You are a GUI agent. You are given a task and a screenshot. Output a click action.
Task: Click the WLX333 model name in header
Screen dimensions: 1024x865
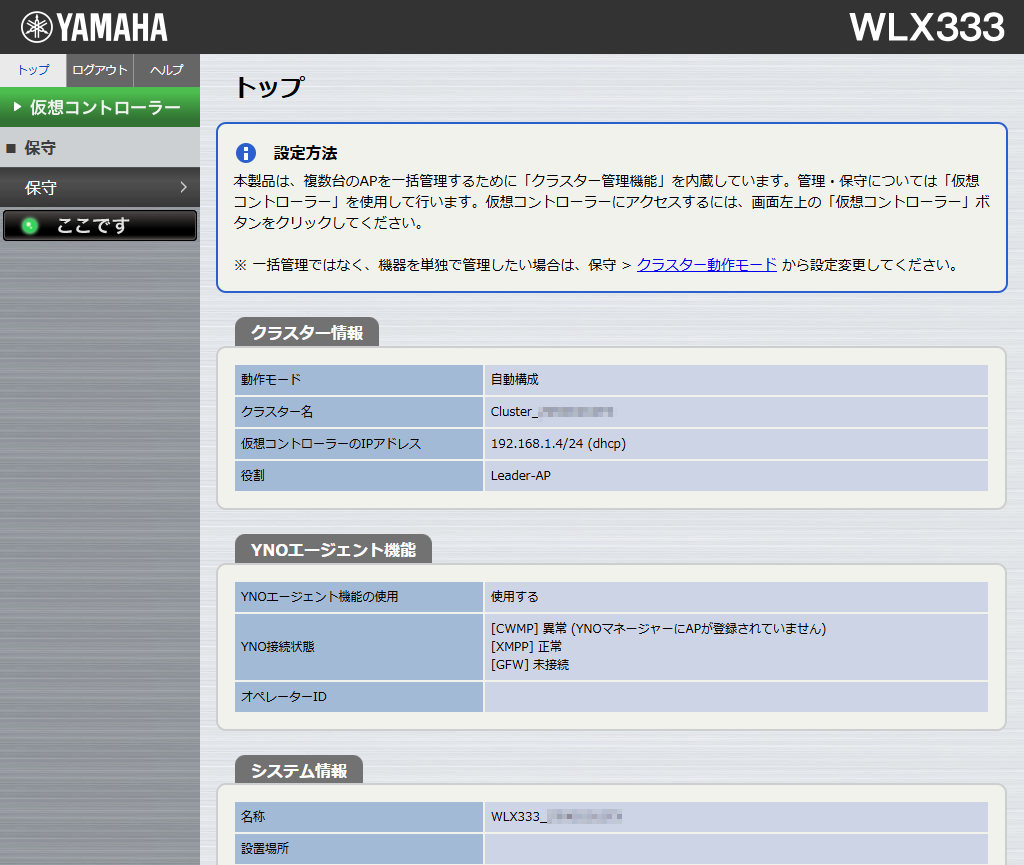(927, 27)
